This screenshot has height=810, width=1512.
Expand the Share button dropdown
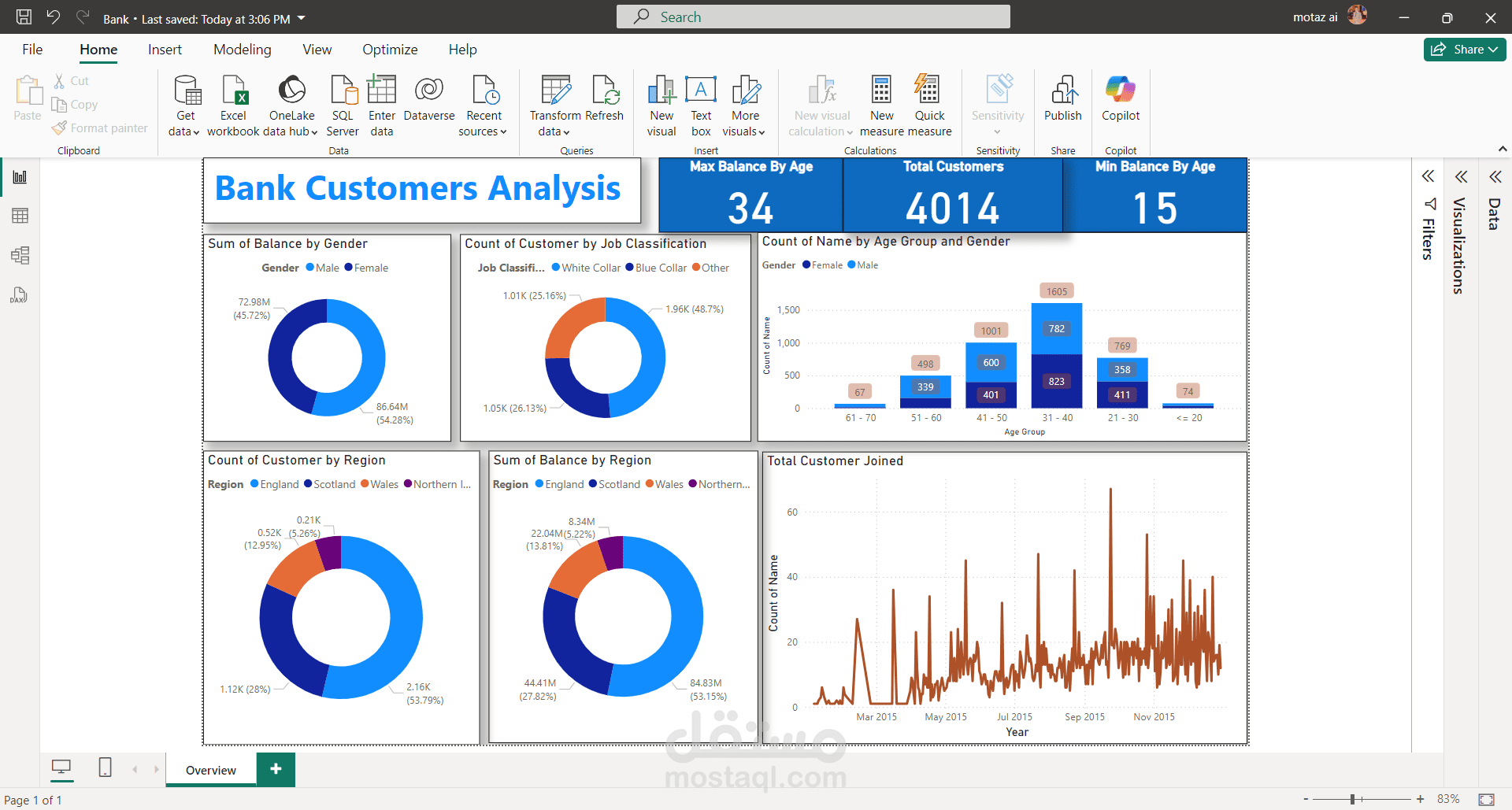click(1492, 49)
